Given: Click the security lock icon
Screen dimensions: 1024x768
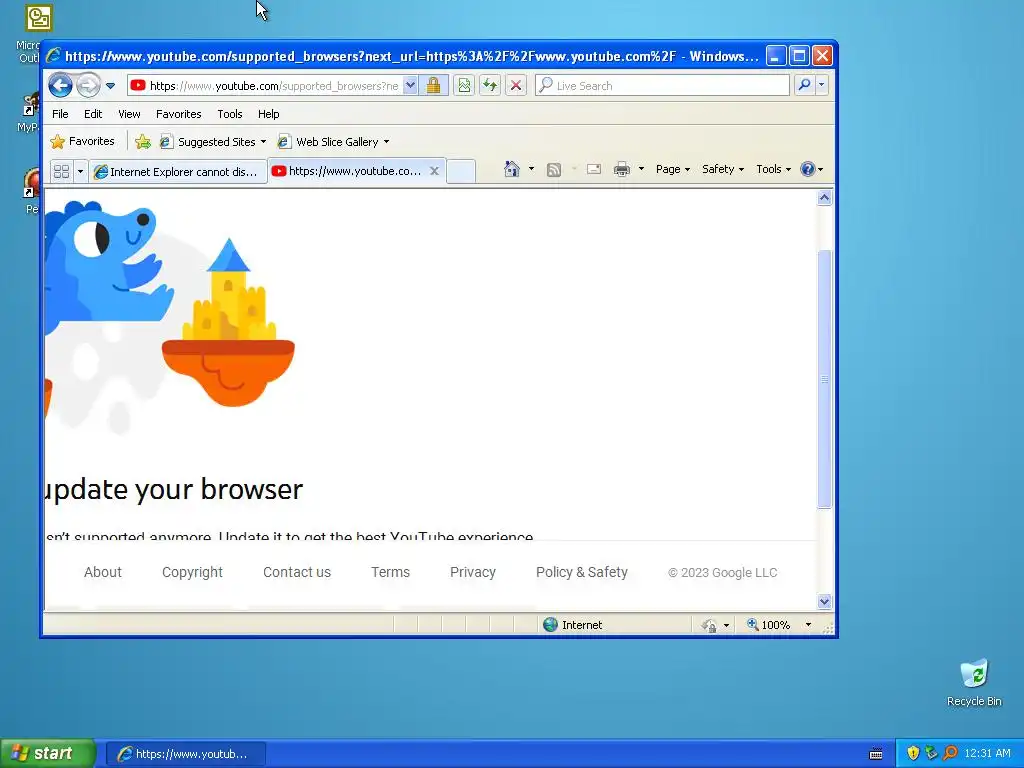Looking at the screenshot, I should pos(434,86).
